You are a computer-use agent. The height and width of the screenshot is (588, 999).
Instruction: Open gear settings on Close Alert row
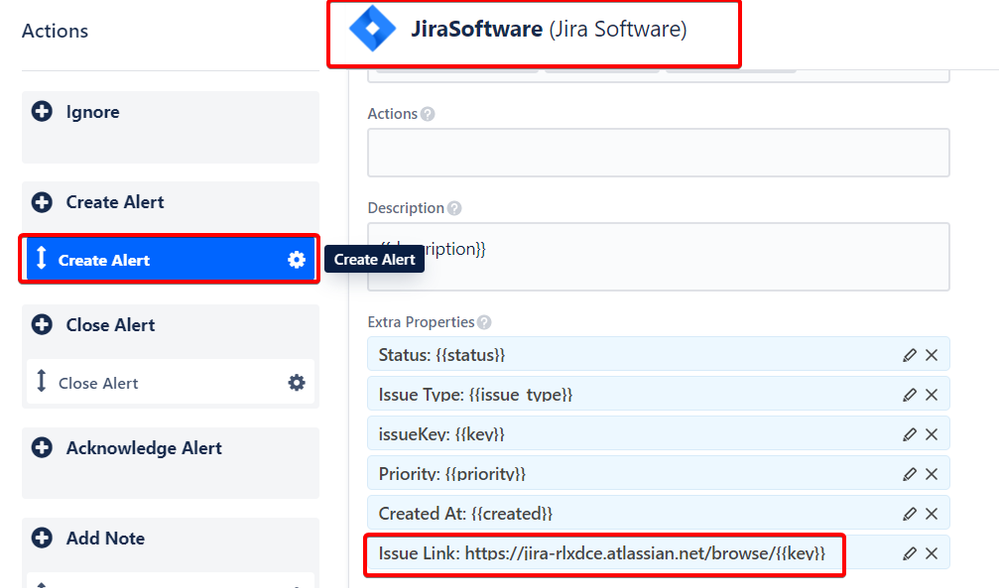tap(296, 382)
